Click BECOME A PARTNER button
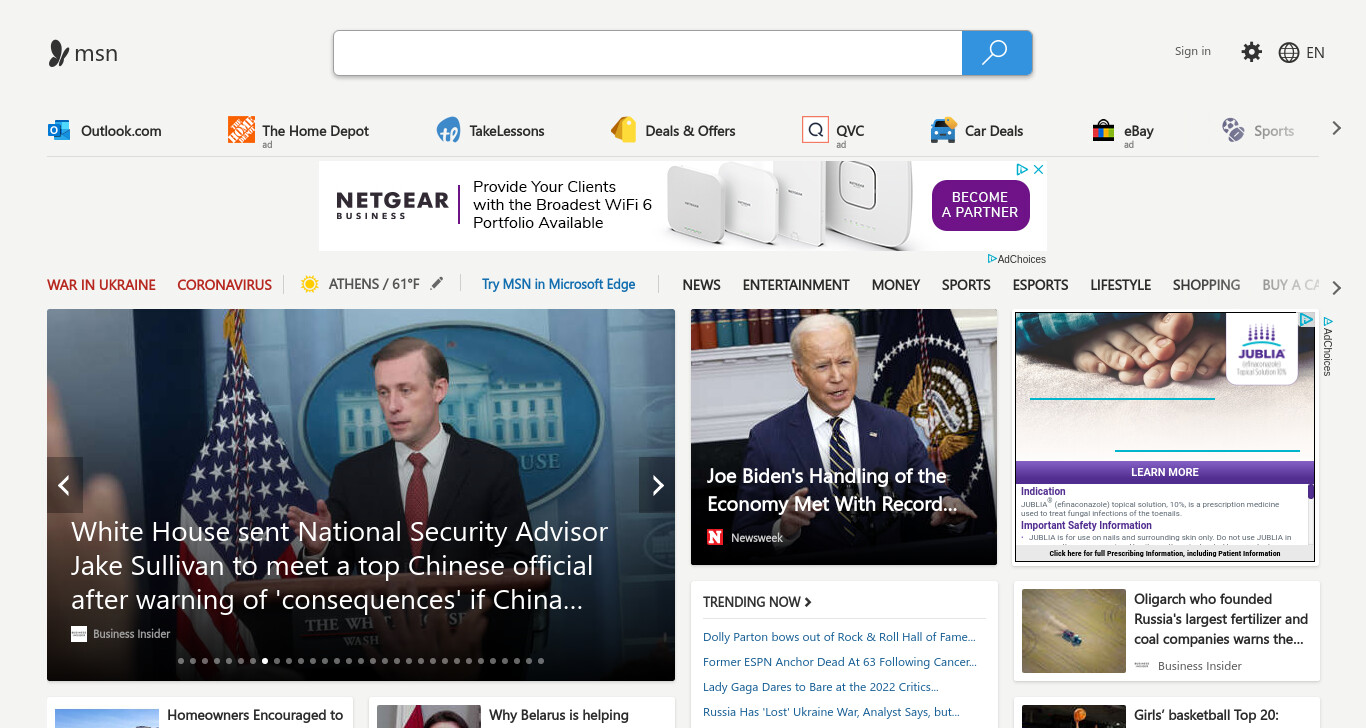This screenshot has width=1366, height=728. coord(980,205)
